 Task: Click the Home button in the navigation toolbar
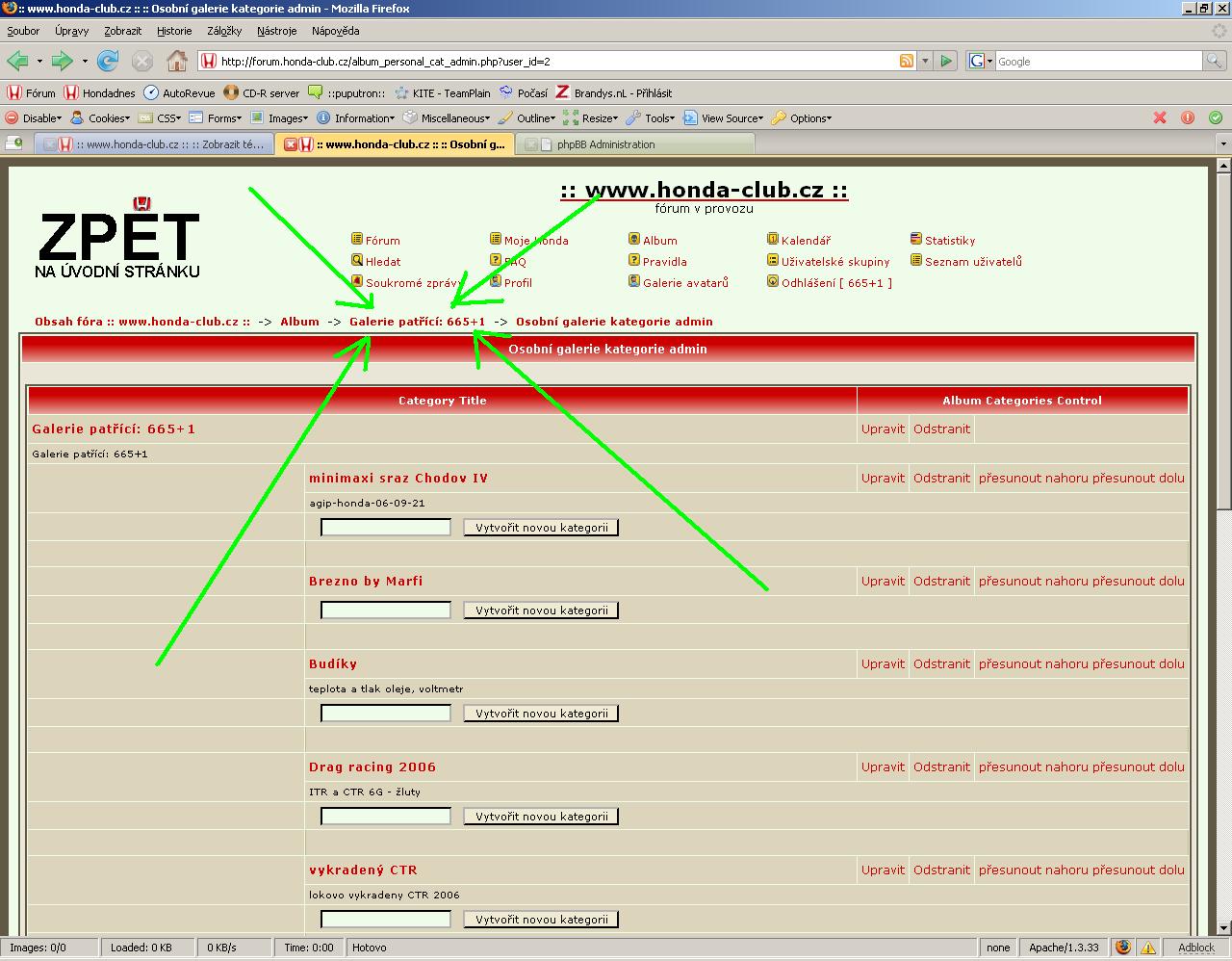tap(177, 62)
